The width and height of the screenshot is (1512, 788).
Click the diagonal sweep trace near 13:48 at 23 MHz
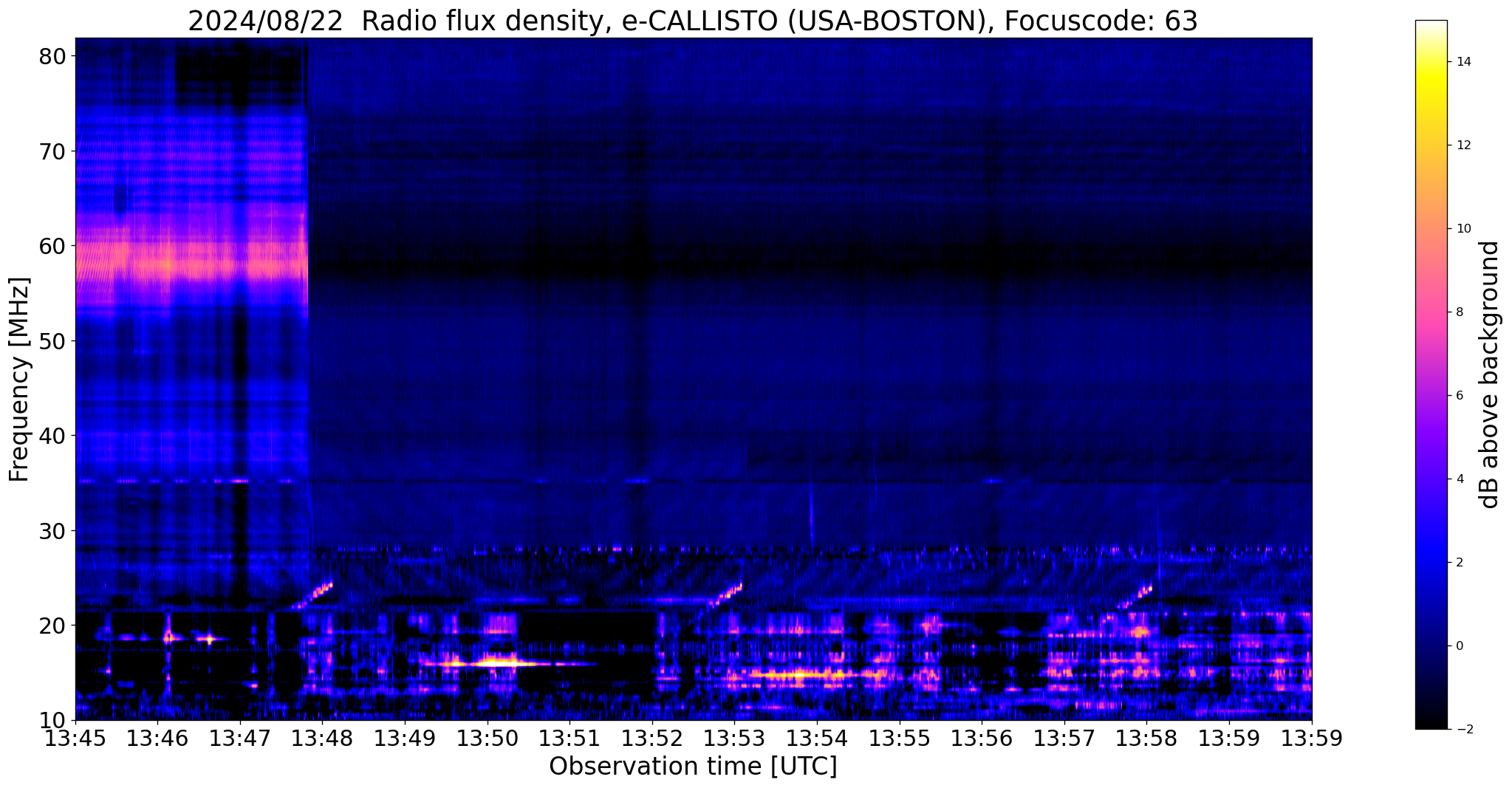coord(313,595)
